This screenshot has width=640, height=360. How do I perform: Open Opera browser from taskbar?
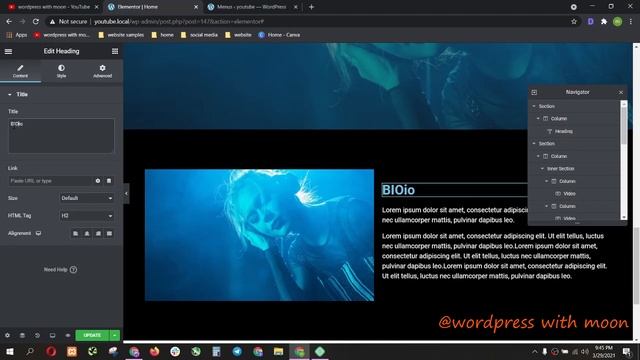51,351
